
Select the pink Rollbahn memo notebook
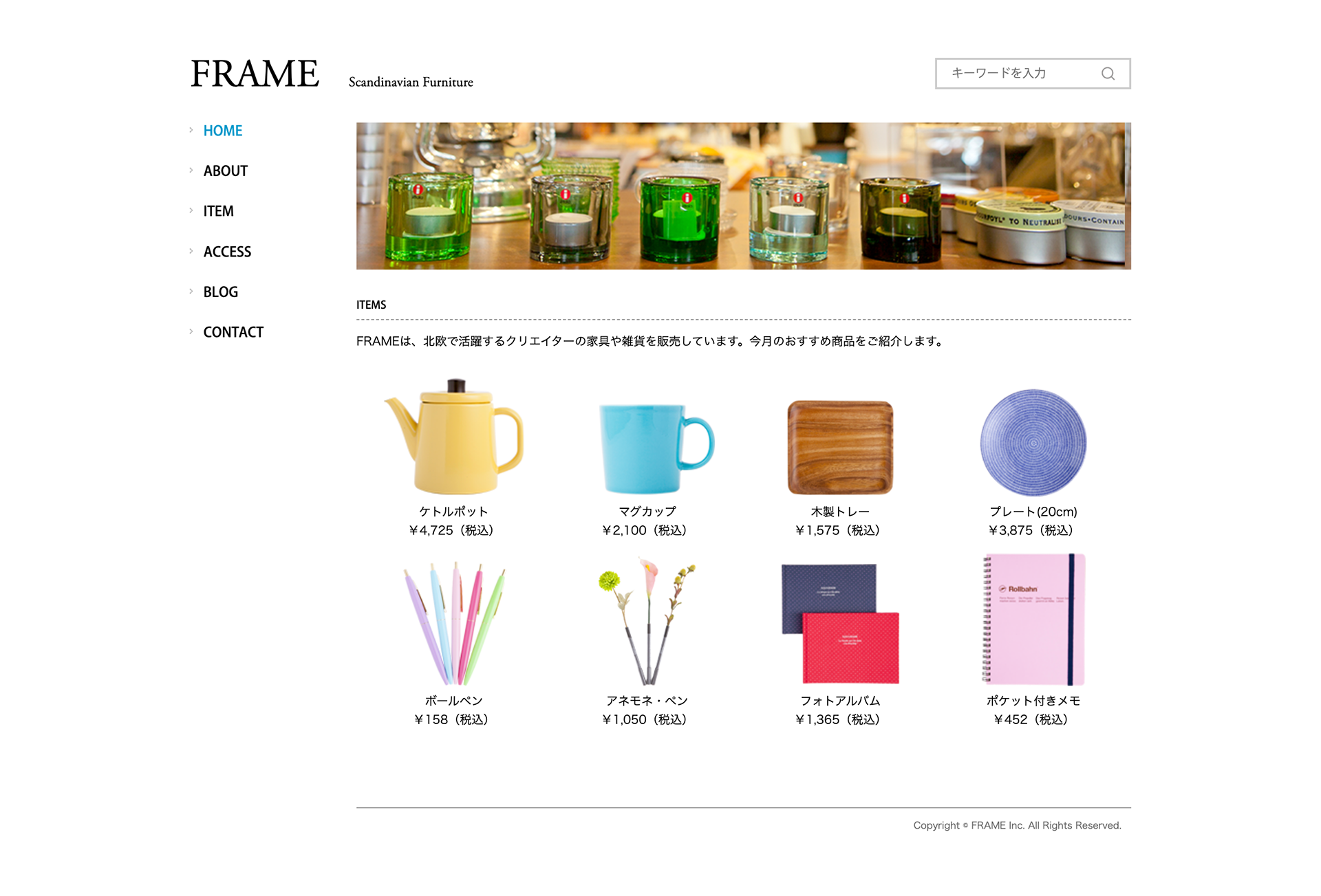1033,619
